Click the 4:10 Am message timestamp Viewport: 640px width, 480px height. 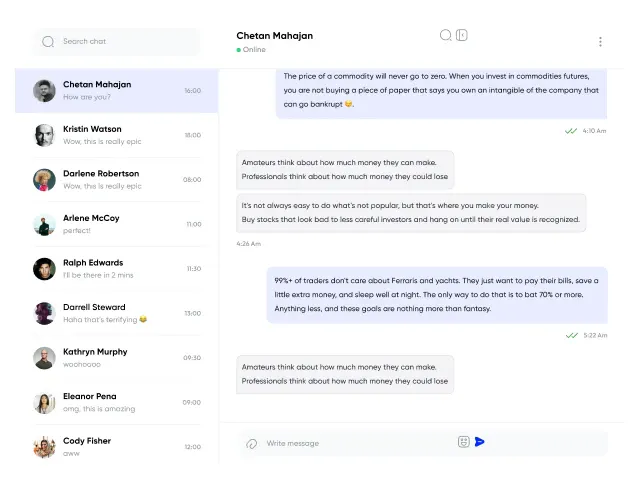pyautogui.click(x=594, y=131)
